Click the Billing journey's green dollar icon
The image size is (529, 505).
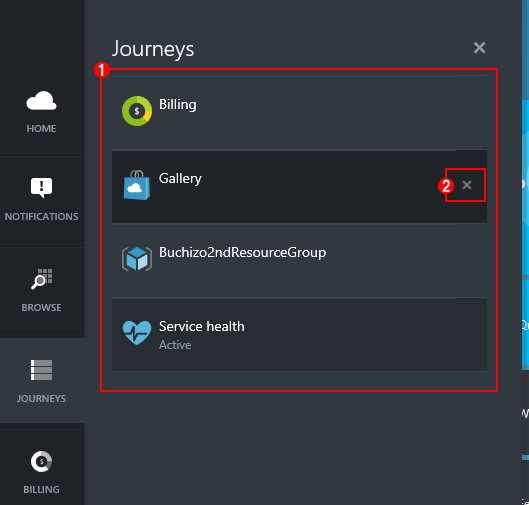(137, 111)
